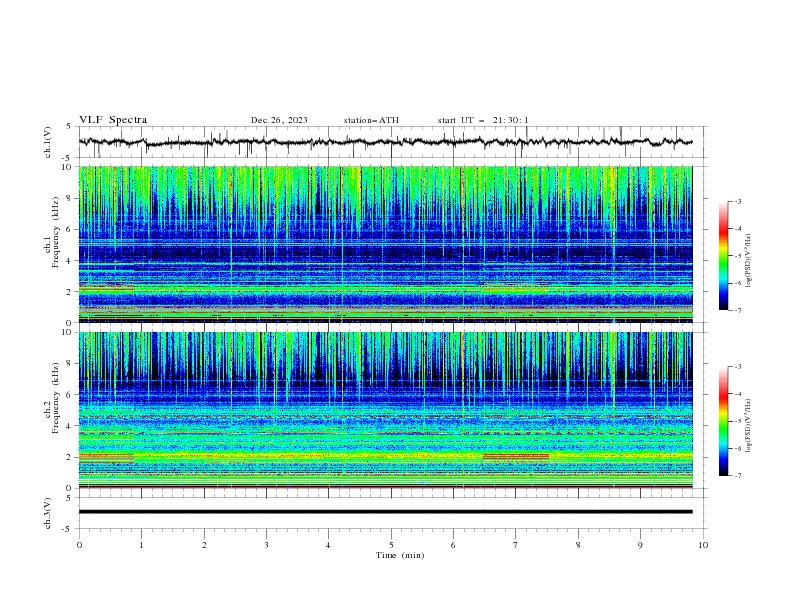Image resolution: width=792 pixels, height=612 pixels.
Task: Click time axis tick label "8"
Action: [578, 545]
